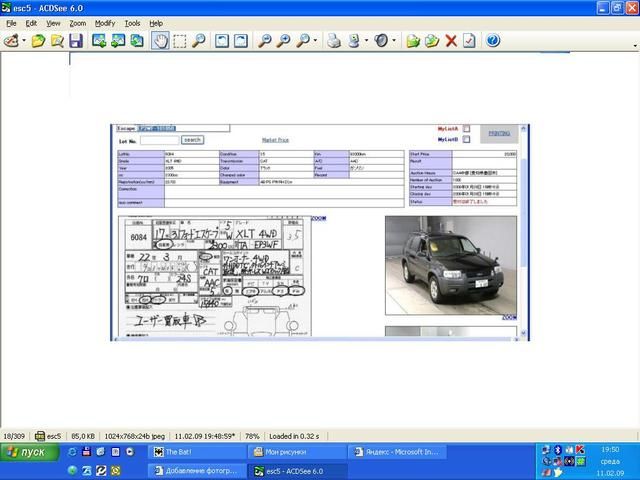Select the rectangular Selection tool
The image size is (640, 480).
[x=180, y=40]
